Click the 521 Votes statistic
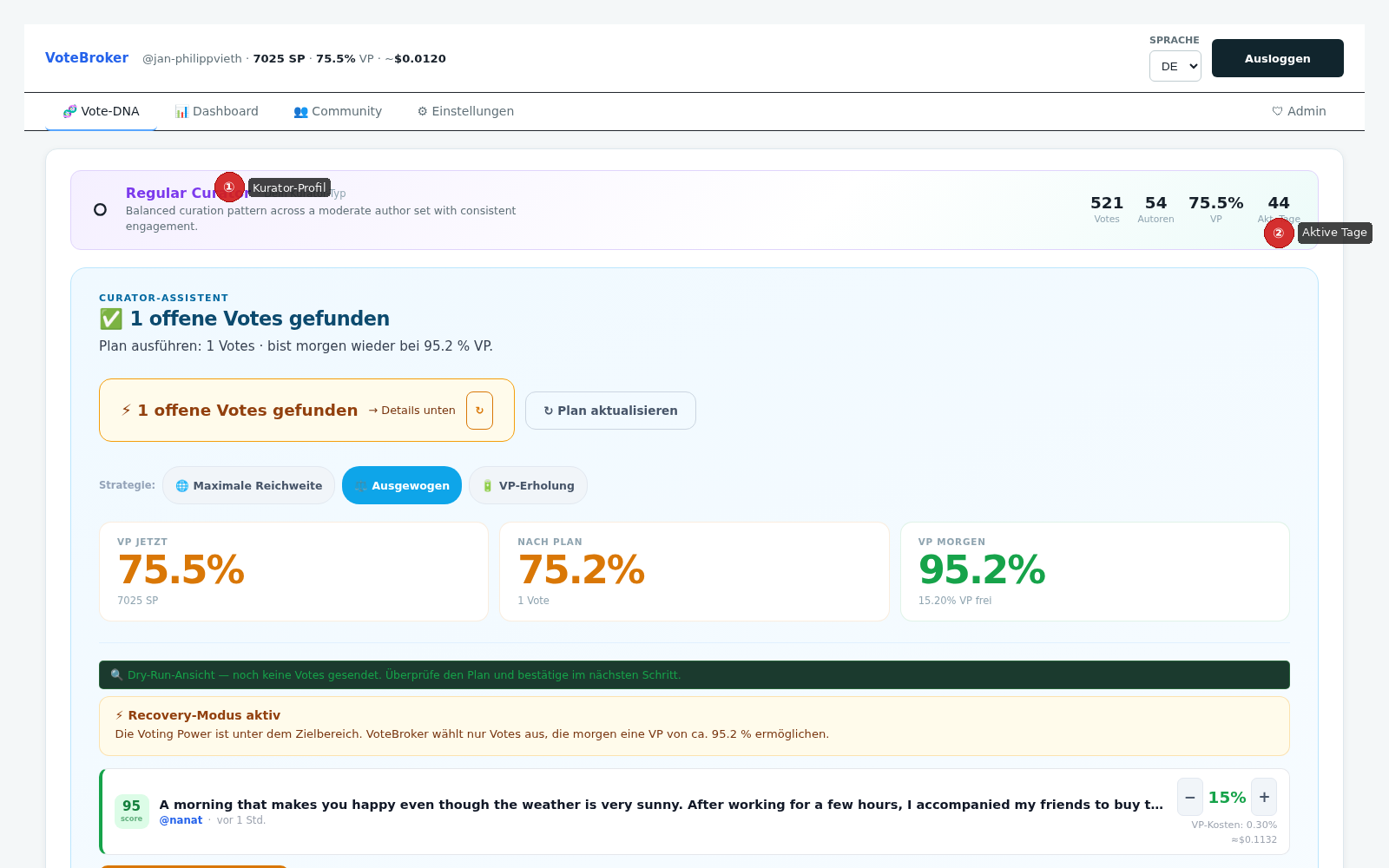The width and height of the screenshot is (1389, 868). (1107, 209)
